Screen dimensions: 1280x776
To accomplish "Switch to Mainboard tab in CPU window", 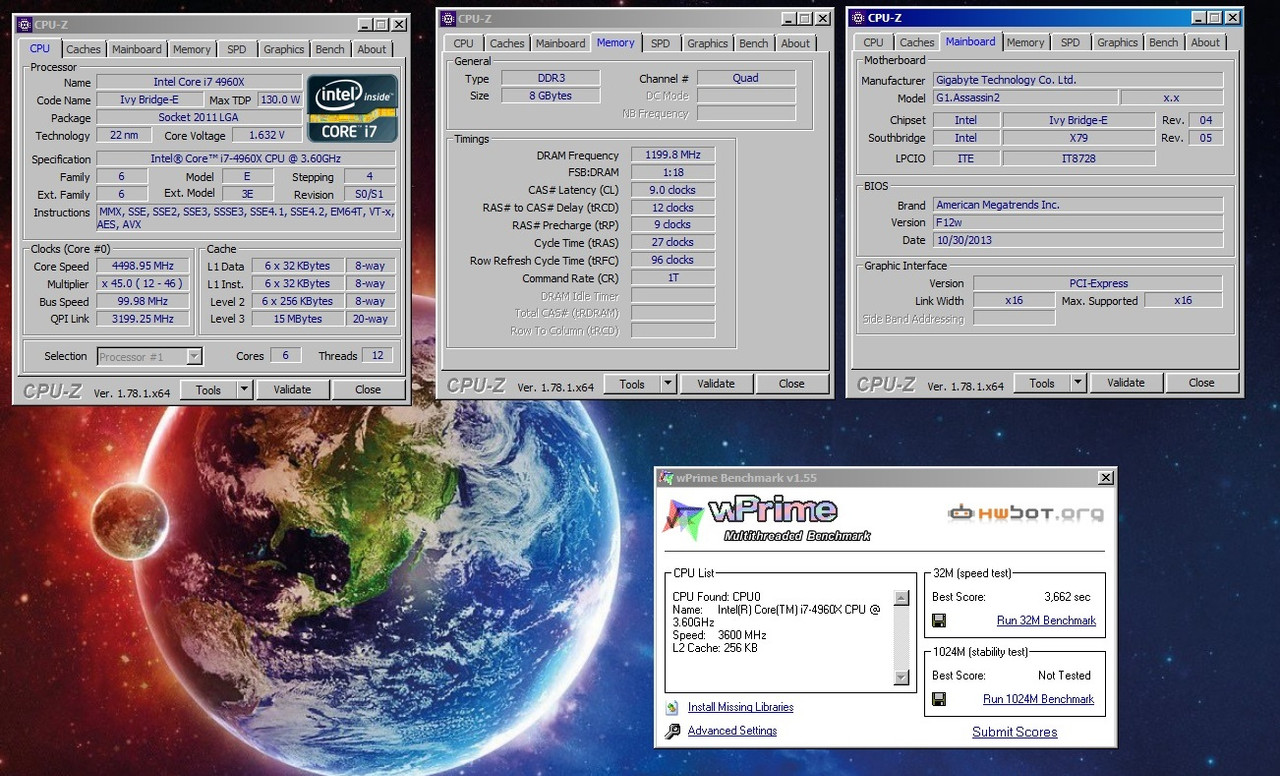I will (x=137, y=49).
